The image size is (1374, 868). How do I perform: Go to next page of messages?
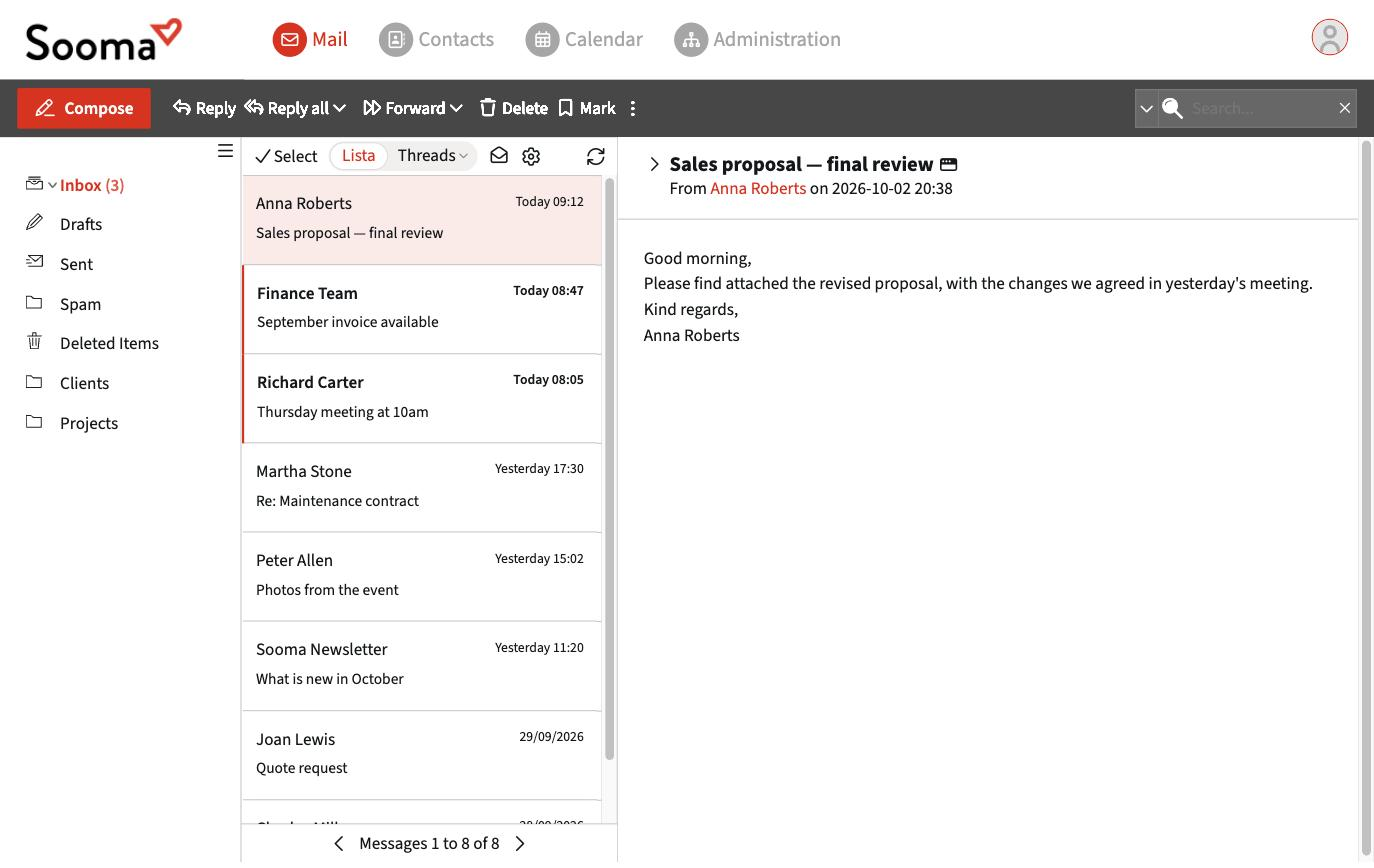520,844
